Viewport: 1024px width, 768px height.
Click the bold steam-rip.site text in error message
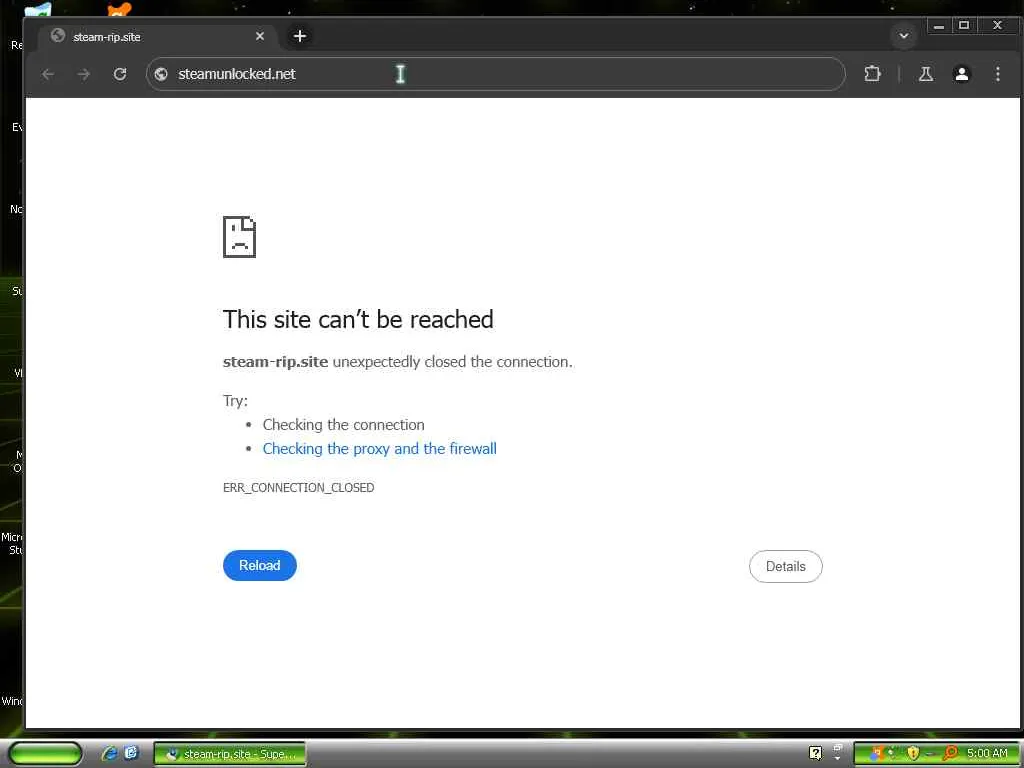pyautogui.click(x=276, y=362)
